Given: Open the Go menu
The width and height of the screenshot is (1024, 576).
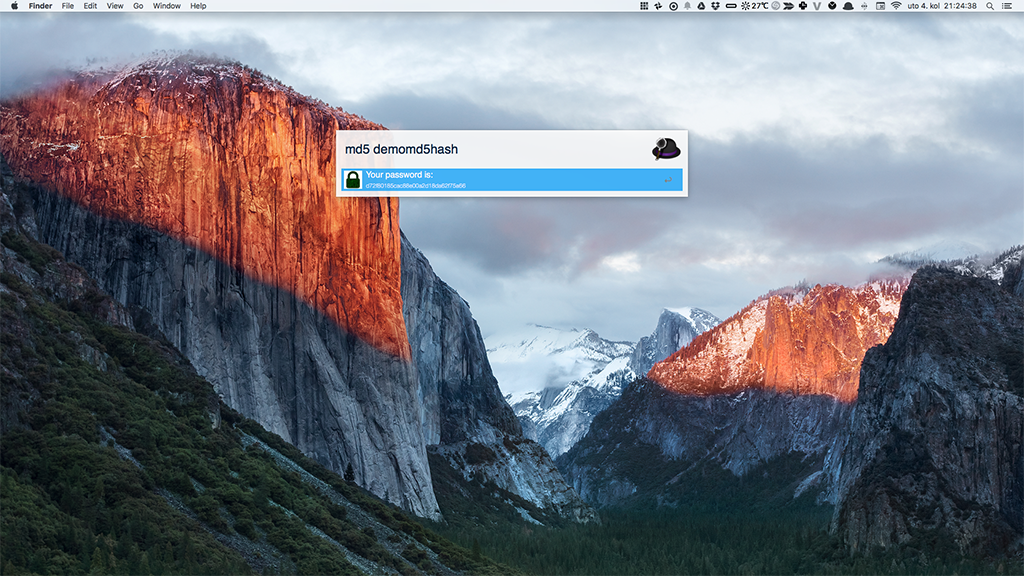Looking at the screenshot, I should coord(138,6).
